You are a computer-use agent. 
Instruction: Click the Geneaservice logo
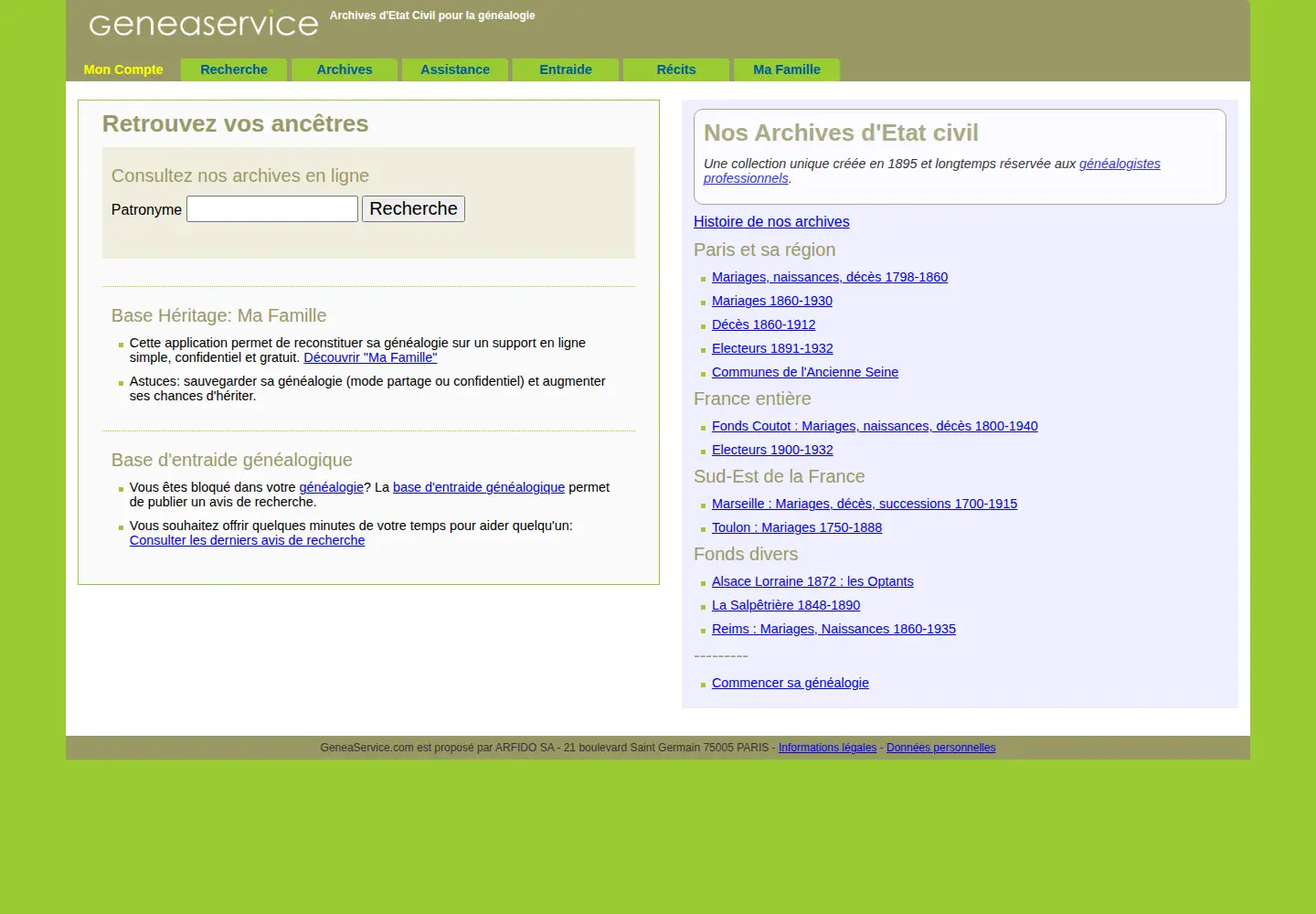pyautogui.click(x=204, y=24)
